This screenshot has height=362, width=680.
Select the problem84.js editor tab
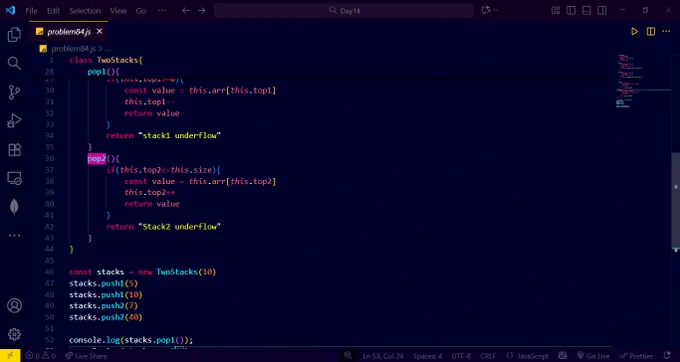(69, 31)
